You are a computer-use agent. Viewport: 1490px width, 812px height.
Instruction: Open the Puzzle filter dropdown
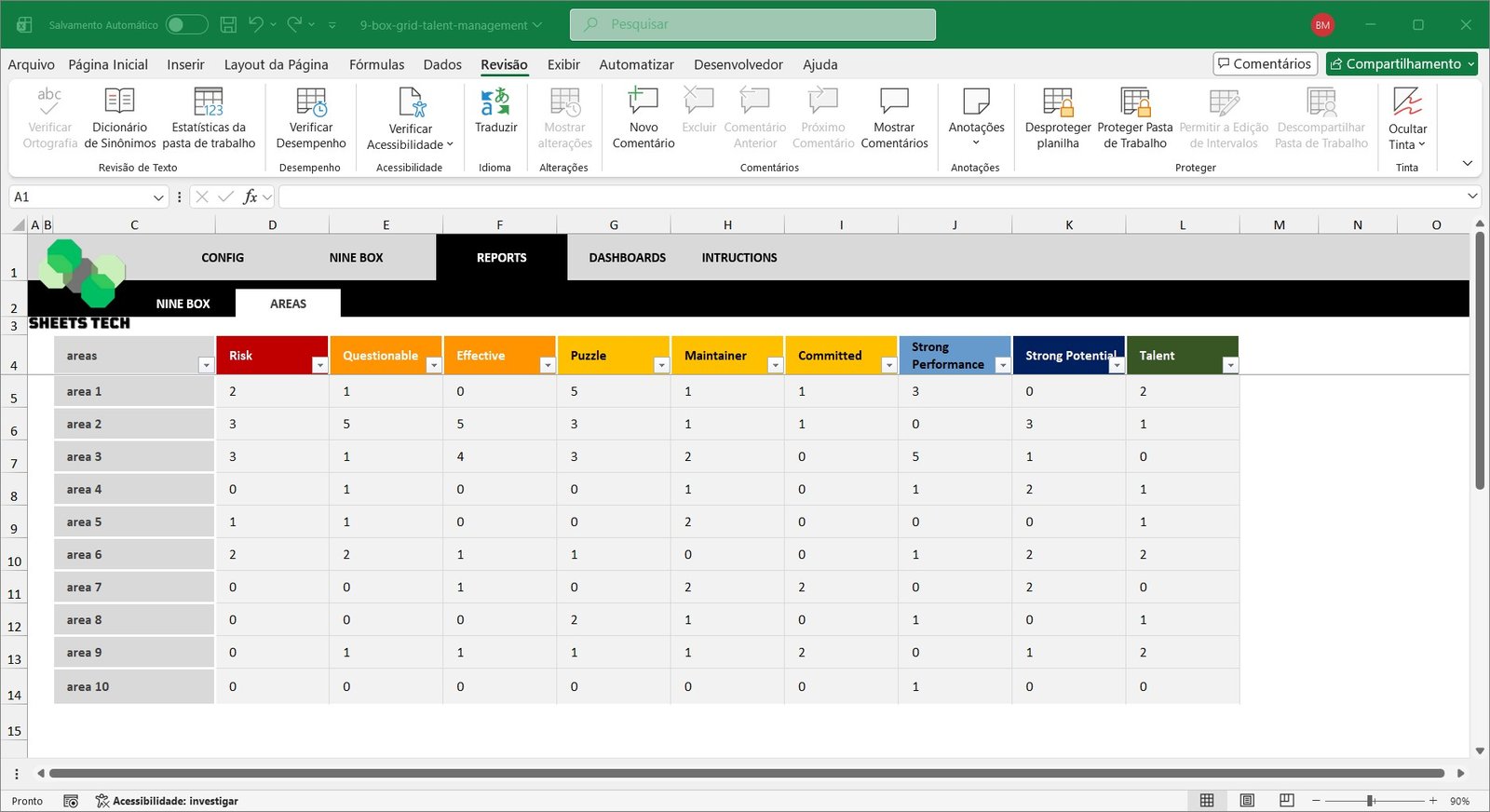(x=661, y=365)
